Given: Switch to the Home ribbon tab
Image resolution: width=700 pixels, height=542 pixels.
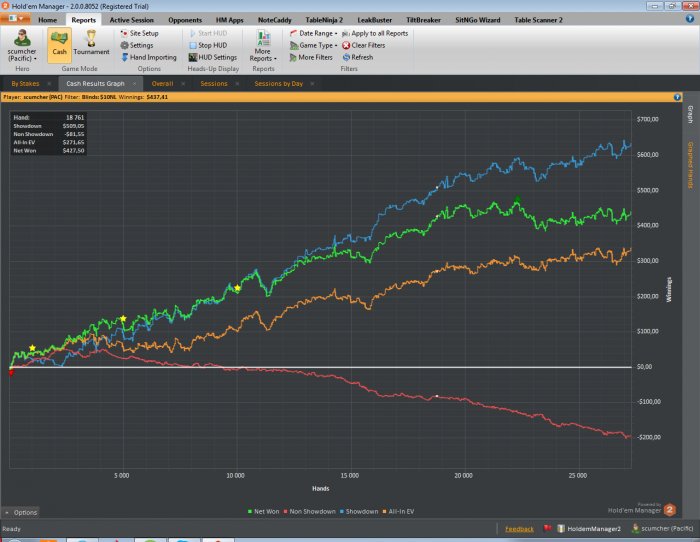Looking at the screenshot, I should tap(47, 20).
